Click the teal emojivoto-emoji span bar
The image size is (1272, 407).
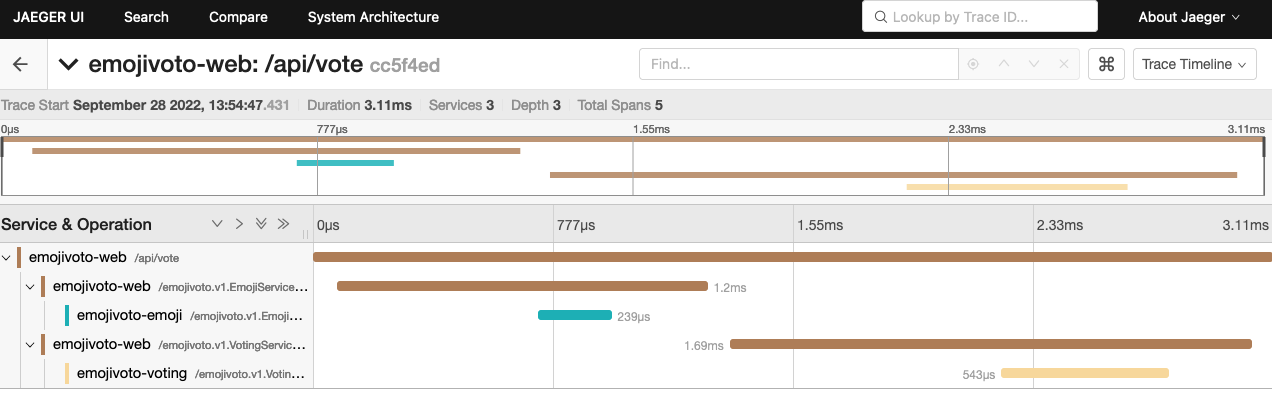click(575, 315)
